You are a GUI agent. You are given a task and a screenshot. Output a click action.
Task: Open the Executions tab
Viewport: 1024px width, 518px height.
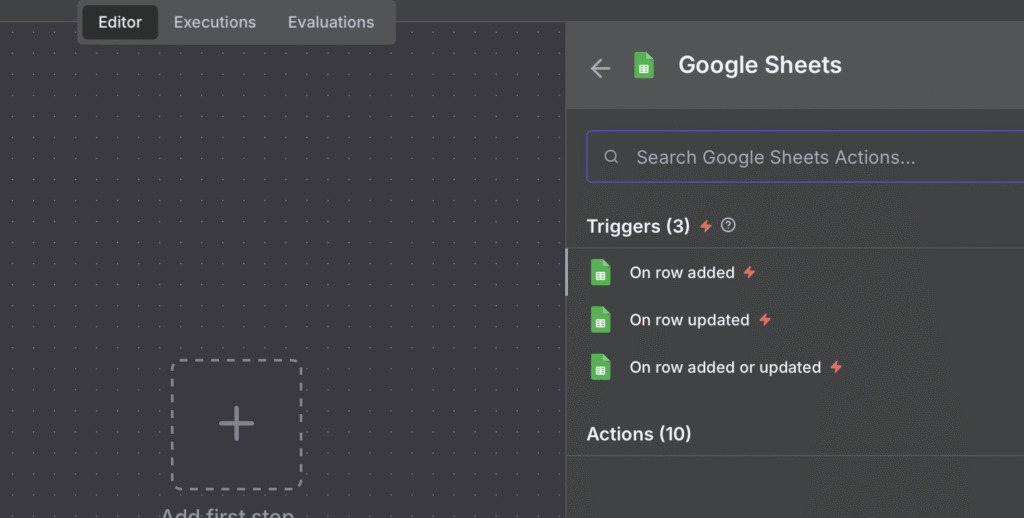click(215, 22)
